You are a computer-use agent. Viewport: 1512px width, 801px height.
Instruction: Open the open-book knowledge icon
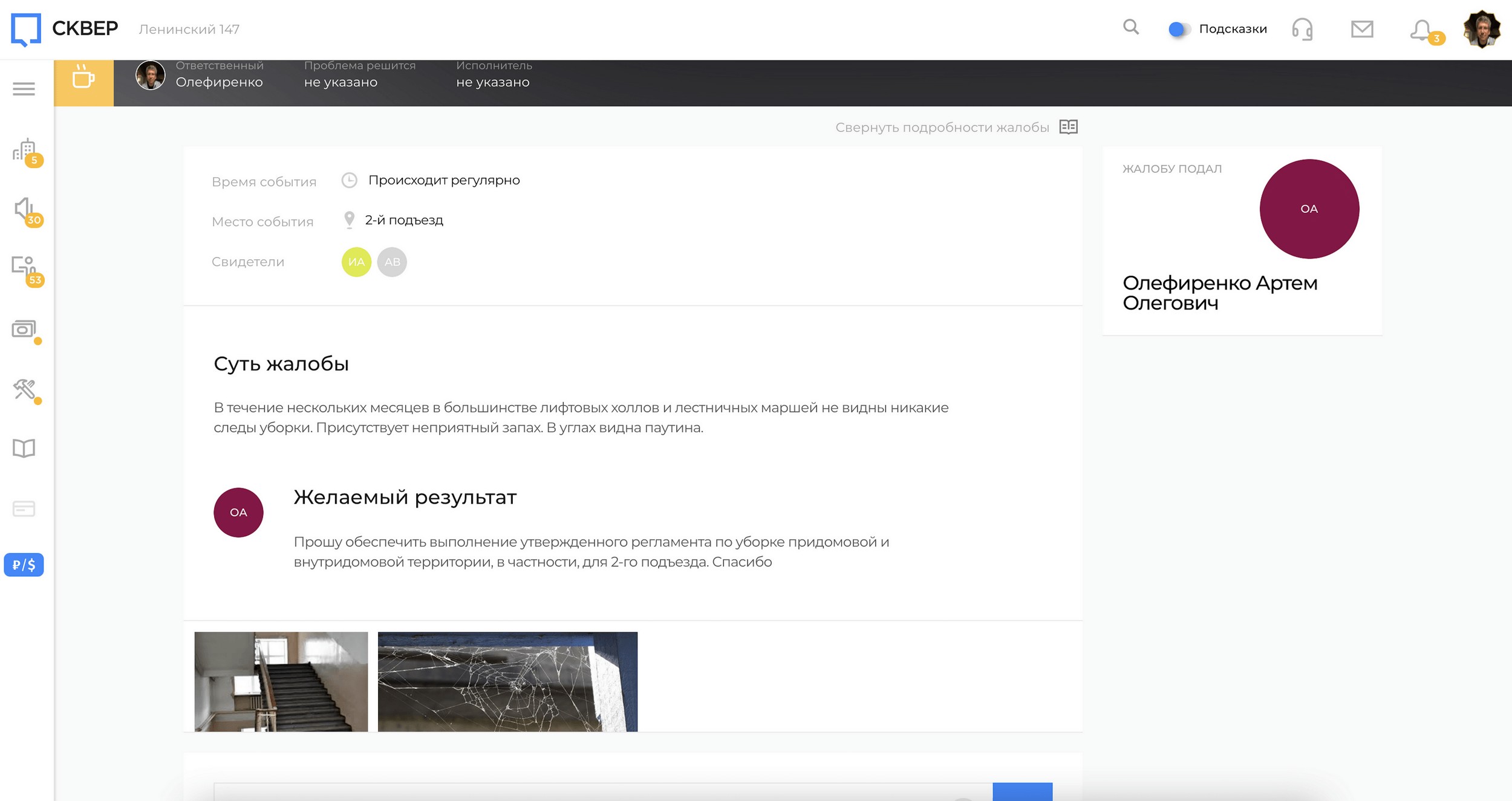(24, 449)
